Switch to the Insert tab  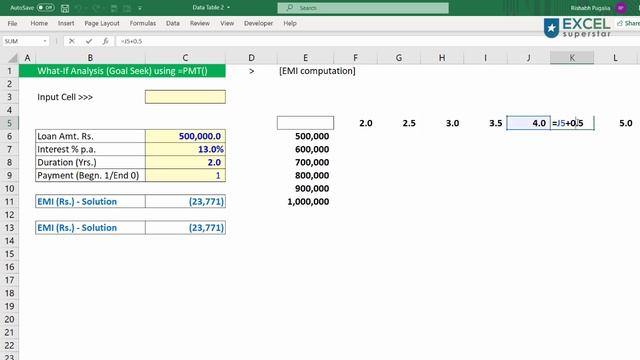(x=66, y=23)
